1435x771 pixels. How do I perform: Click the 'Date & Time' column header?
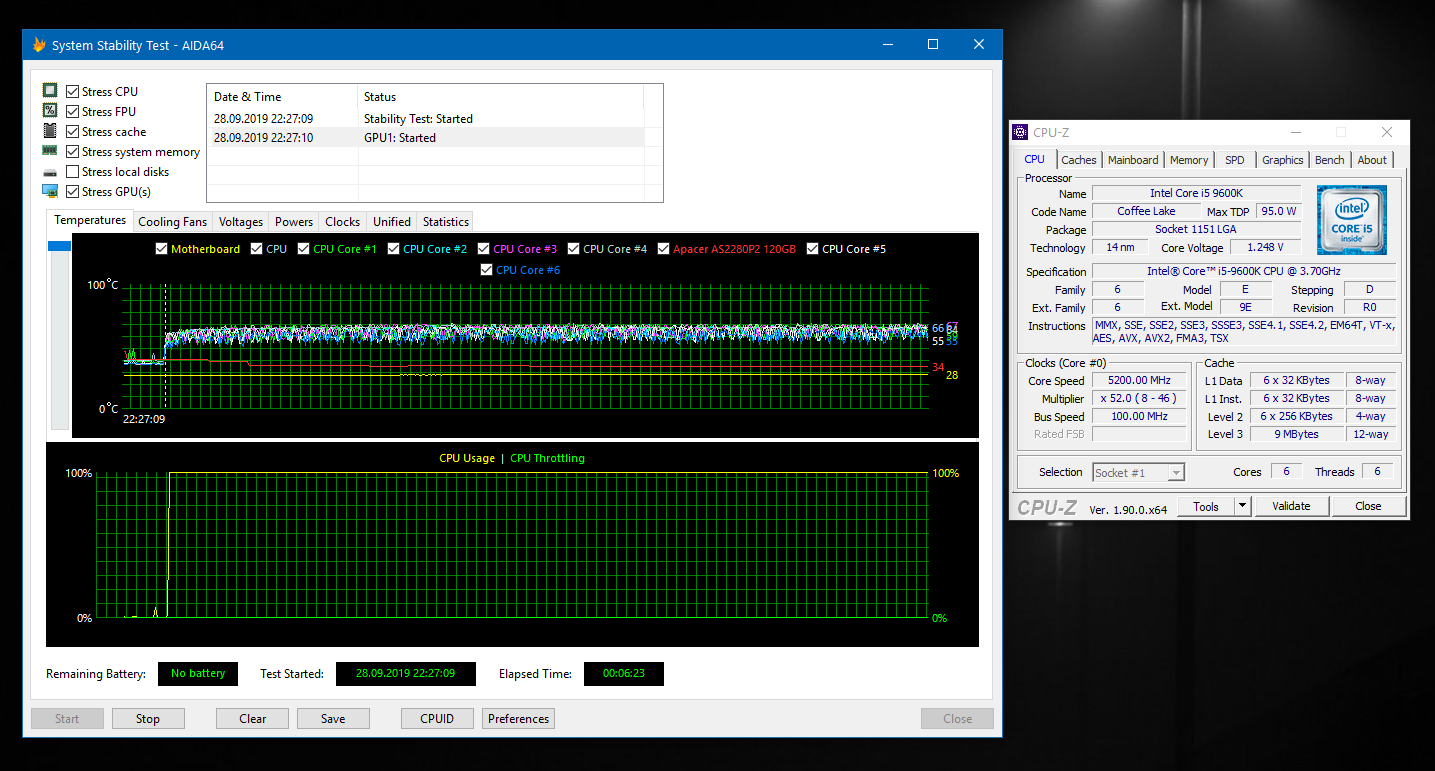pos(282,97)
